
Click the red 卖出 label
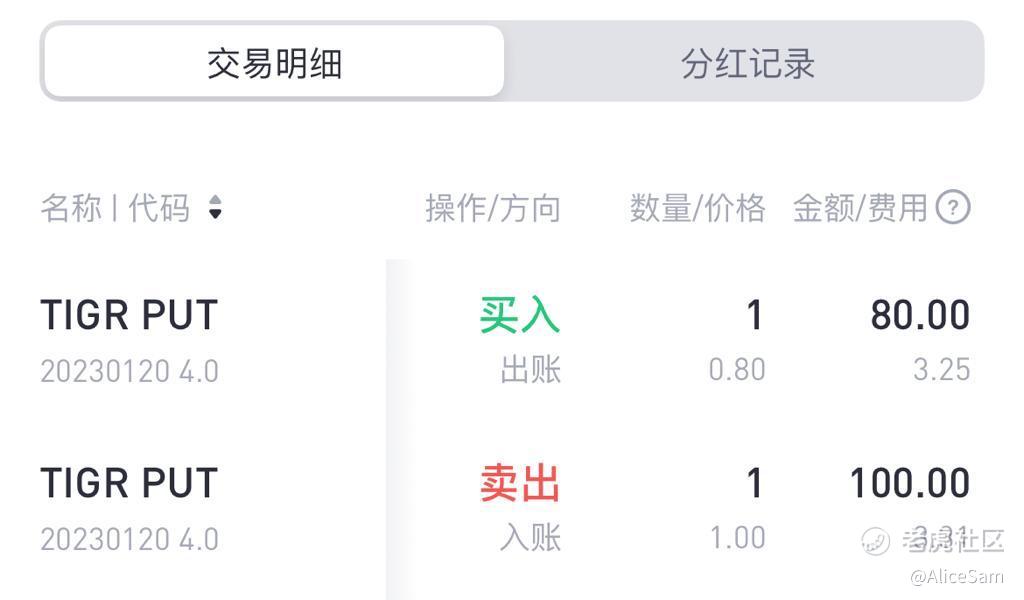(x=519, y=484)
